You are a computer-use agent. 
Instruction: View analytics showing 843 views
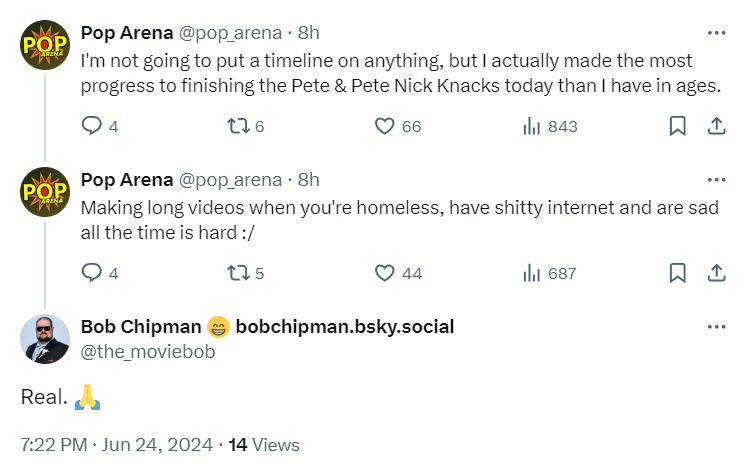click(534, 127)
